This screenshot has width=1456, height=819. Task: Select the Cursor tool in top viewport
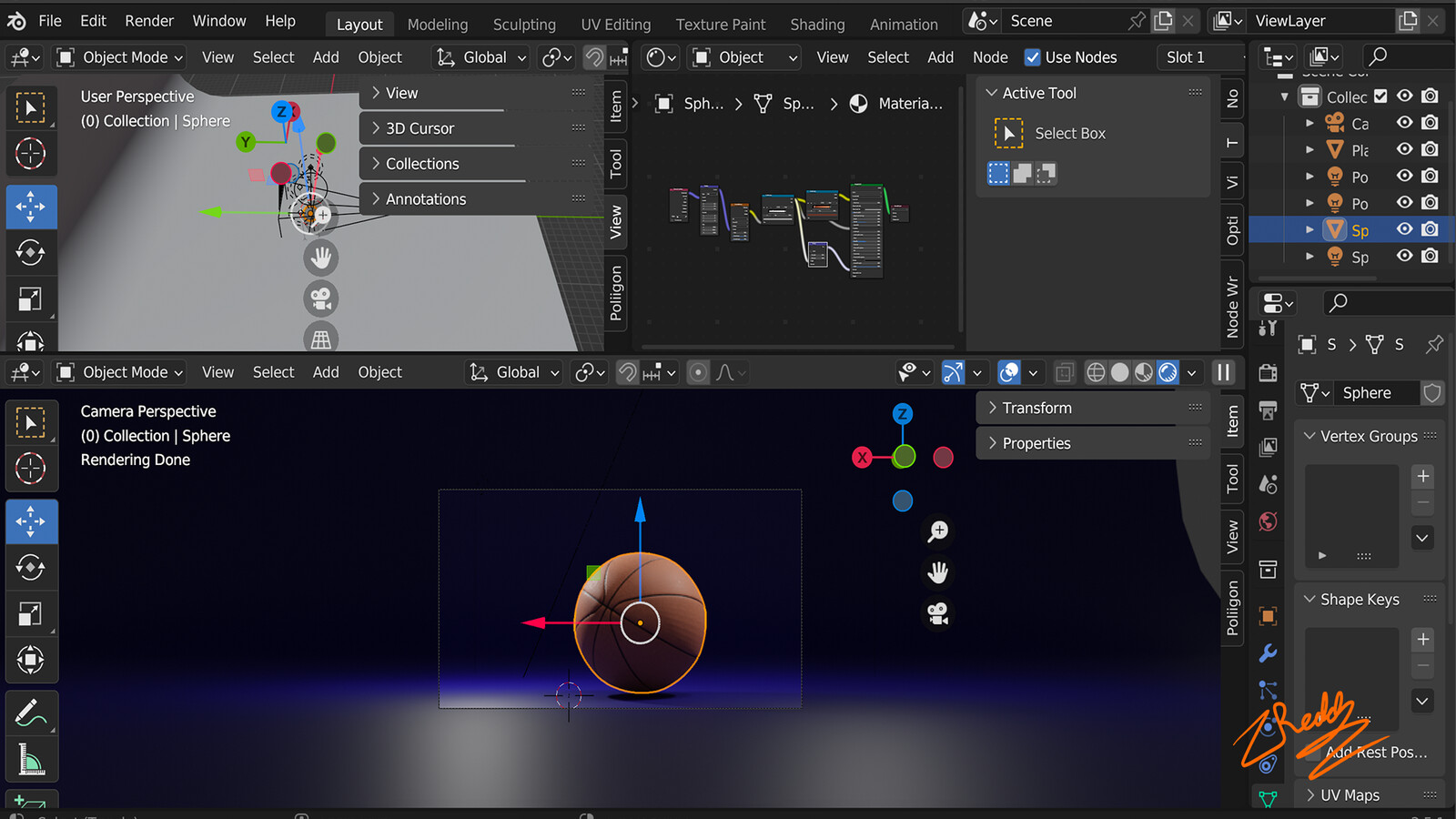point(31,154)
